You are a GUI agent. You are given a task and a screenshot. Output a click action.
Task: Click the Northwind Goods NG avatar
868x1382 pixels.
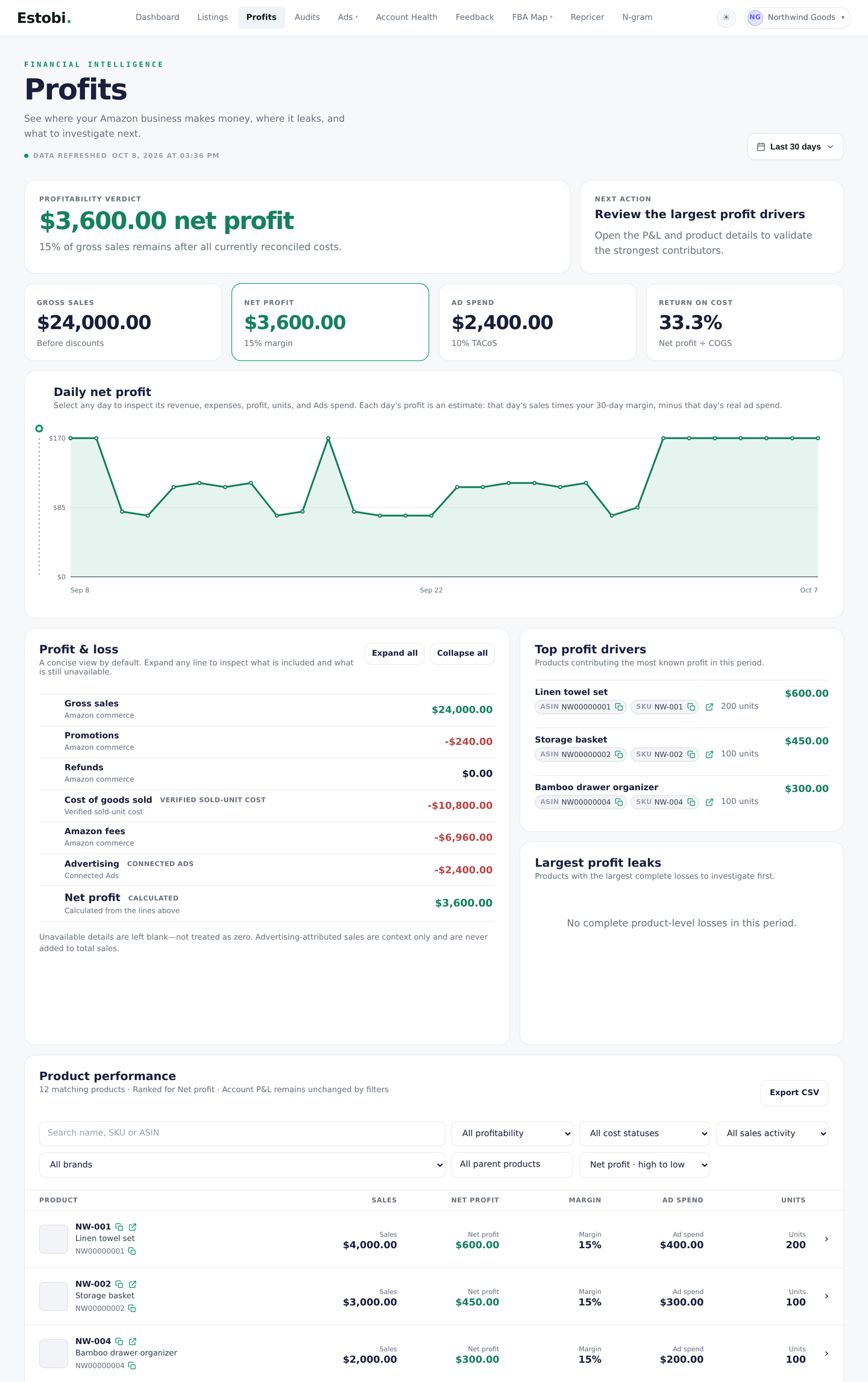[x=755, y=17]
